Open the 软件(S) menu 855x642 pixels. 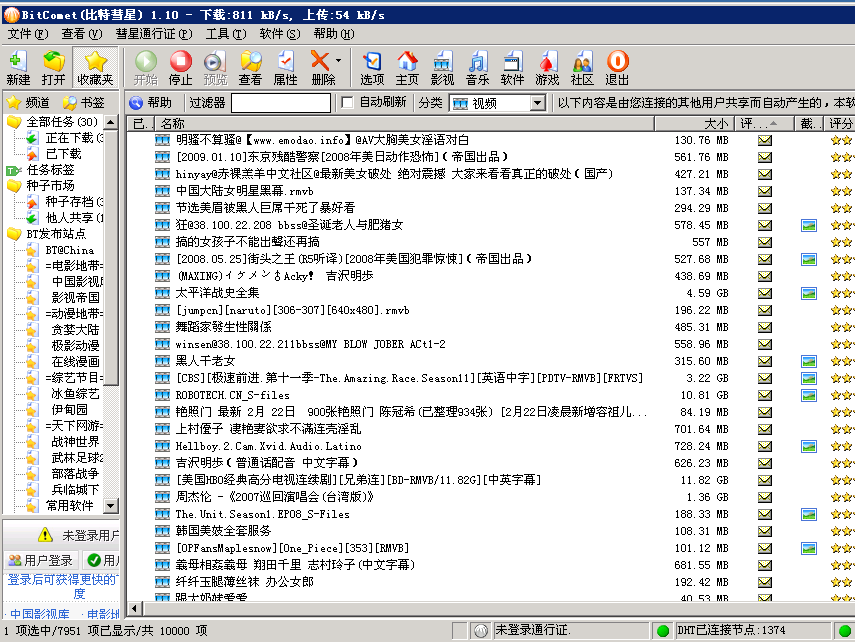coord(280,34)
